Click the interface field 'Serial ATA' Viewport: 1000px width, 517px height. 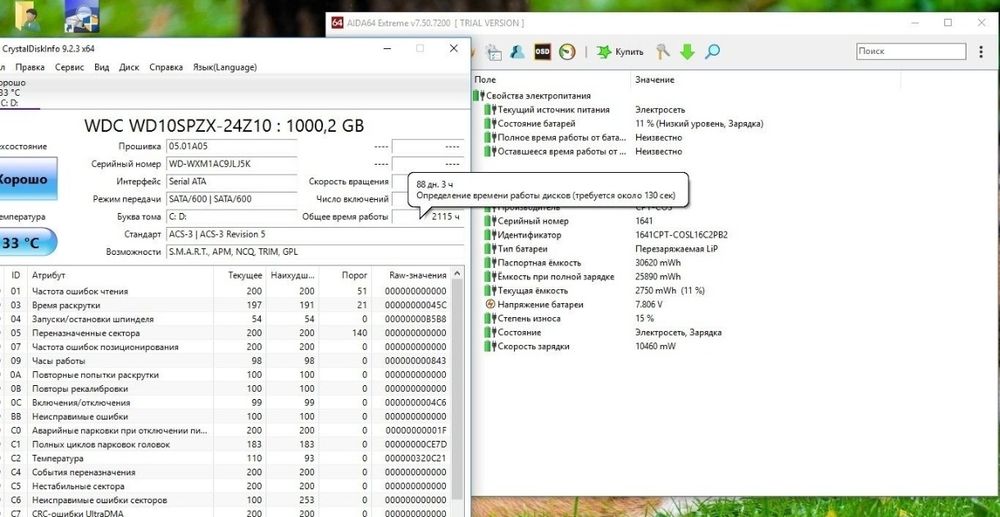click(232, 182)
